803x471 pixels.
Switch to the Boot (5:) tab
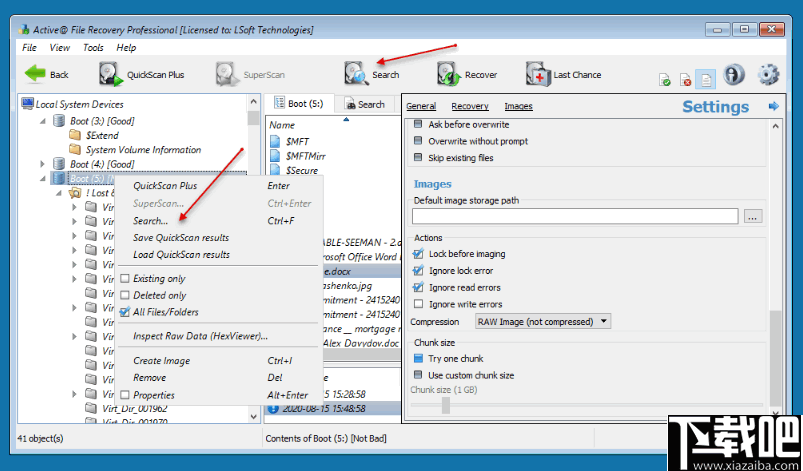pos(300,103)
